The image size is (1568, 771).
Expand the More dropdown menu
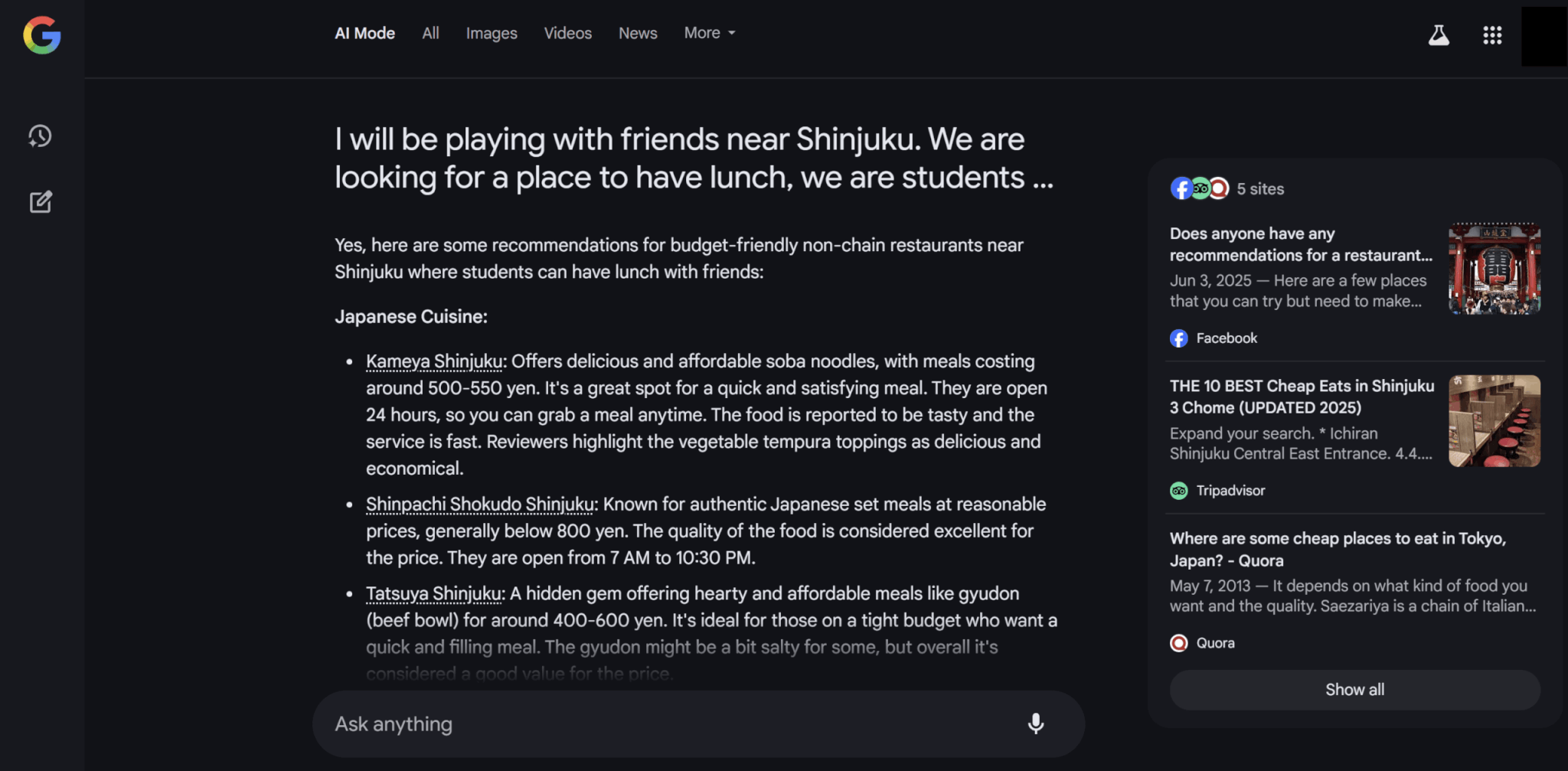click(710, 33)
